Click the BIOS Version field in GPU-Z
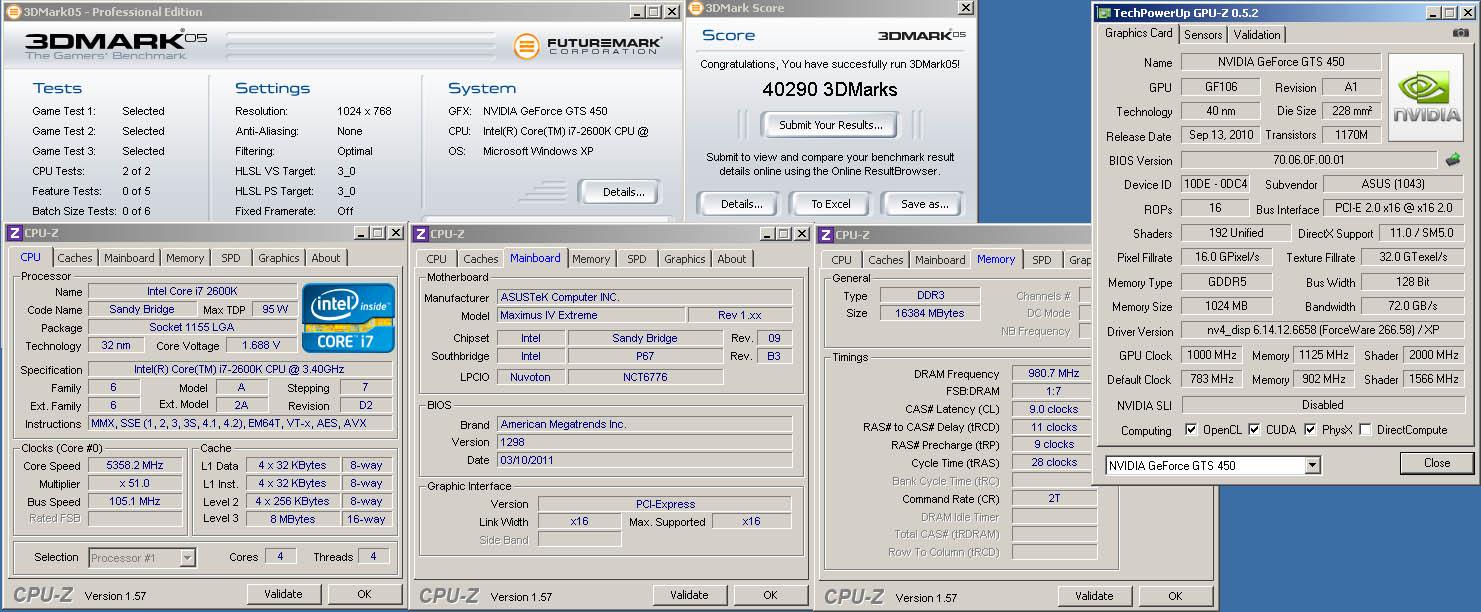Image resolution: width=1481 pixels, height=612 pixels. (x=1309, y=160)
